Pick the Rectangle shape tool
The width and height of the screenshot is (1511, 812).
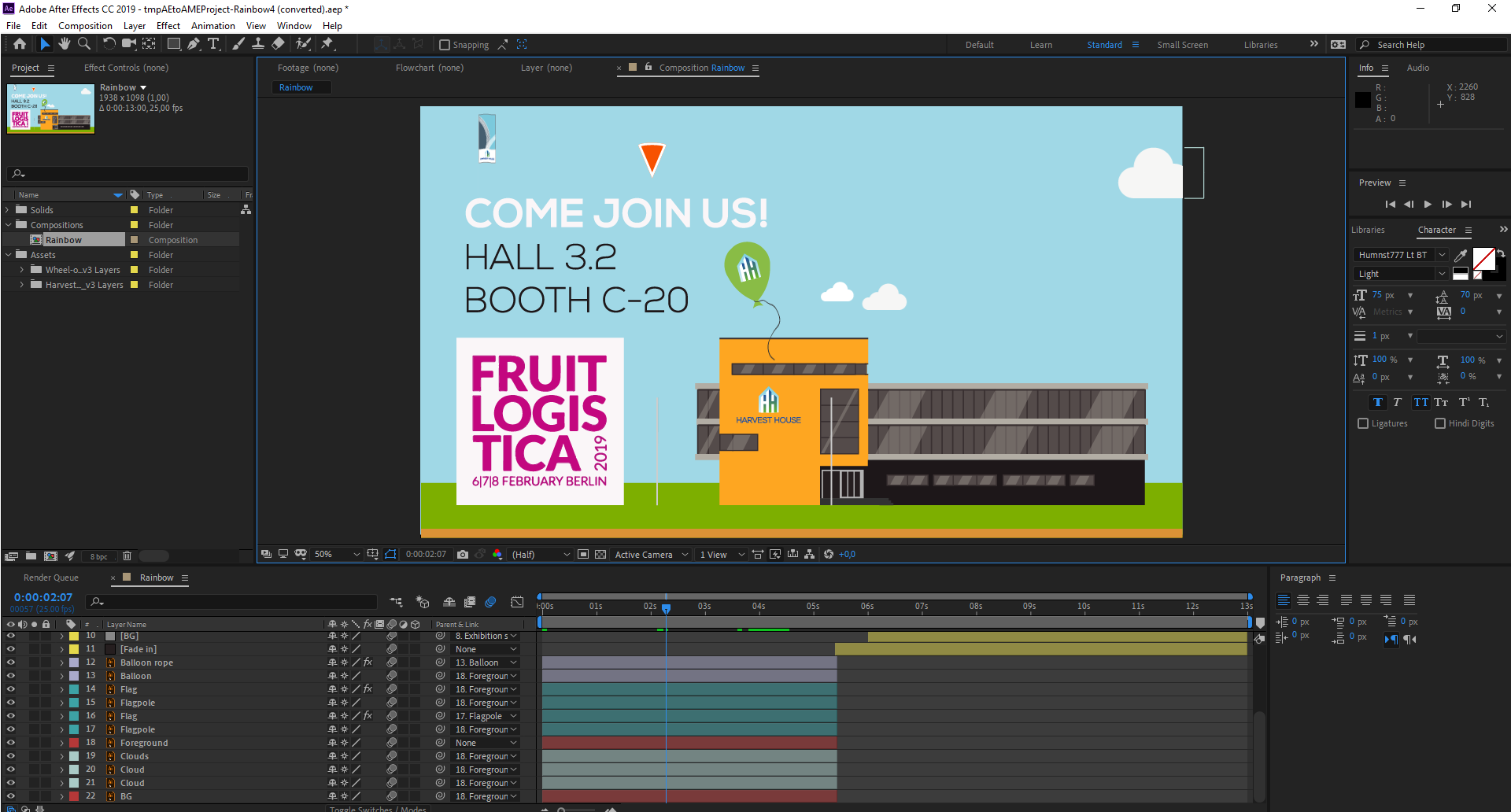[174, 44]
